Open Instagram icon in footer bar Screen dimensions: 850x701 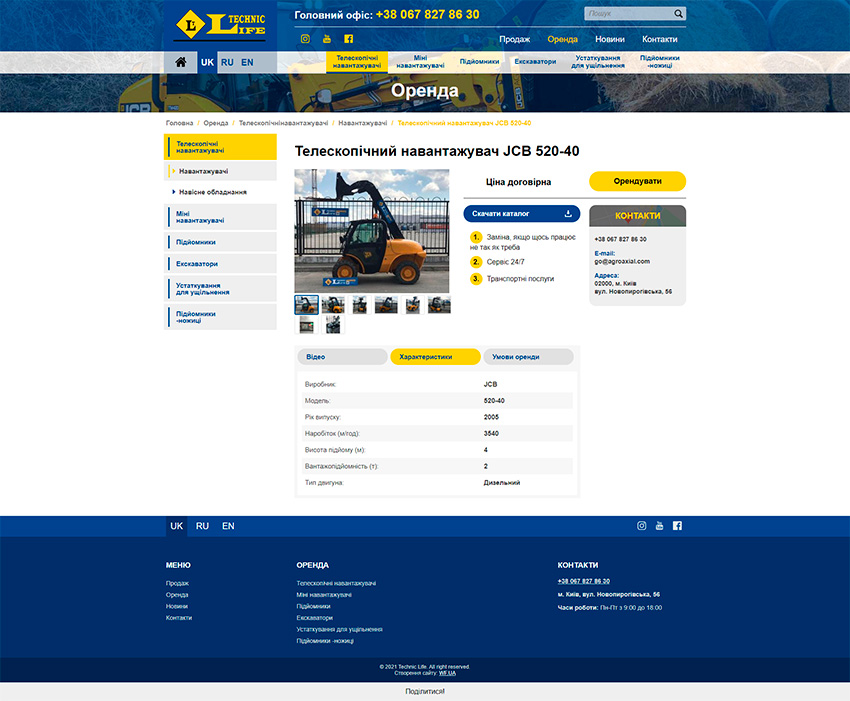[x=641, y=526]
